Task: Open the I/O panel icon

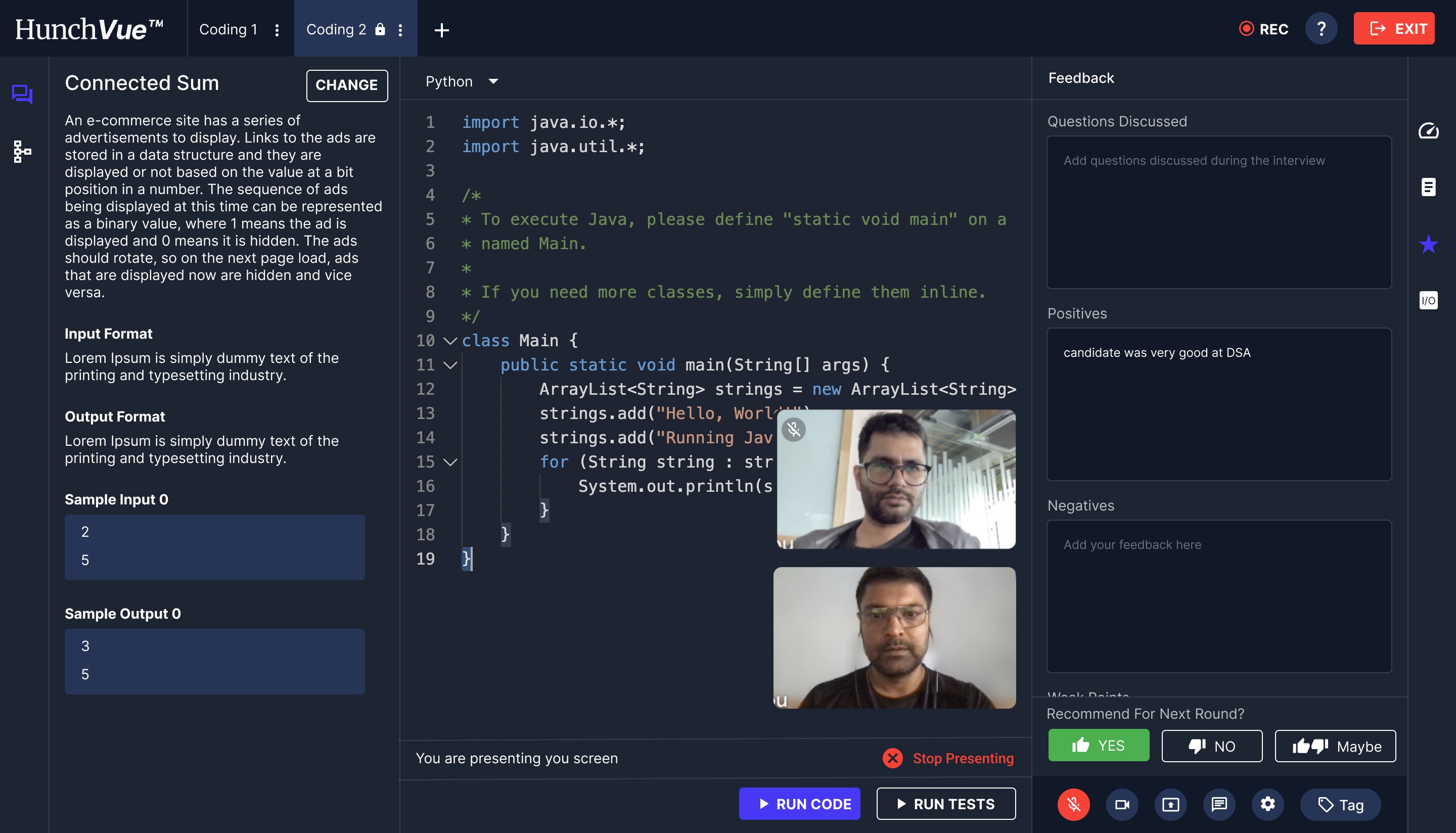Action: coord(1428,300)
